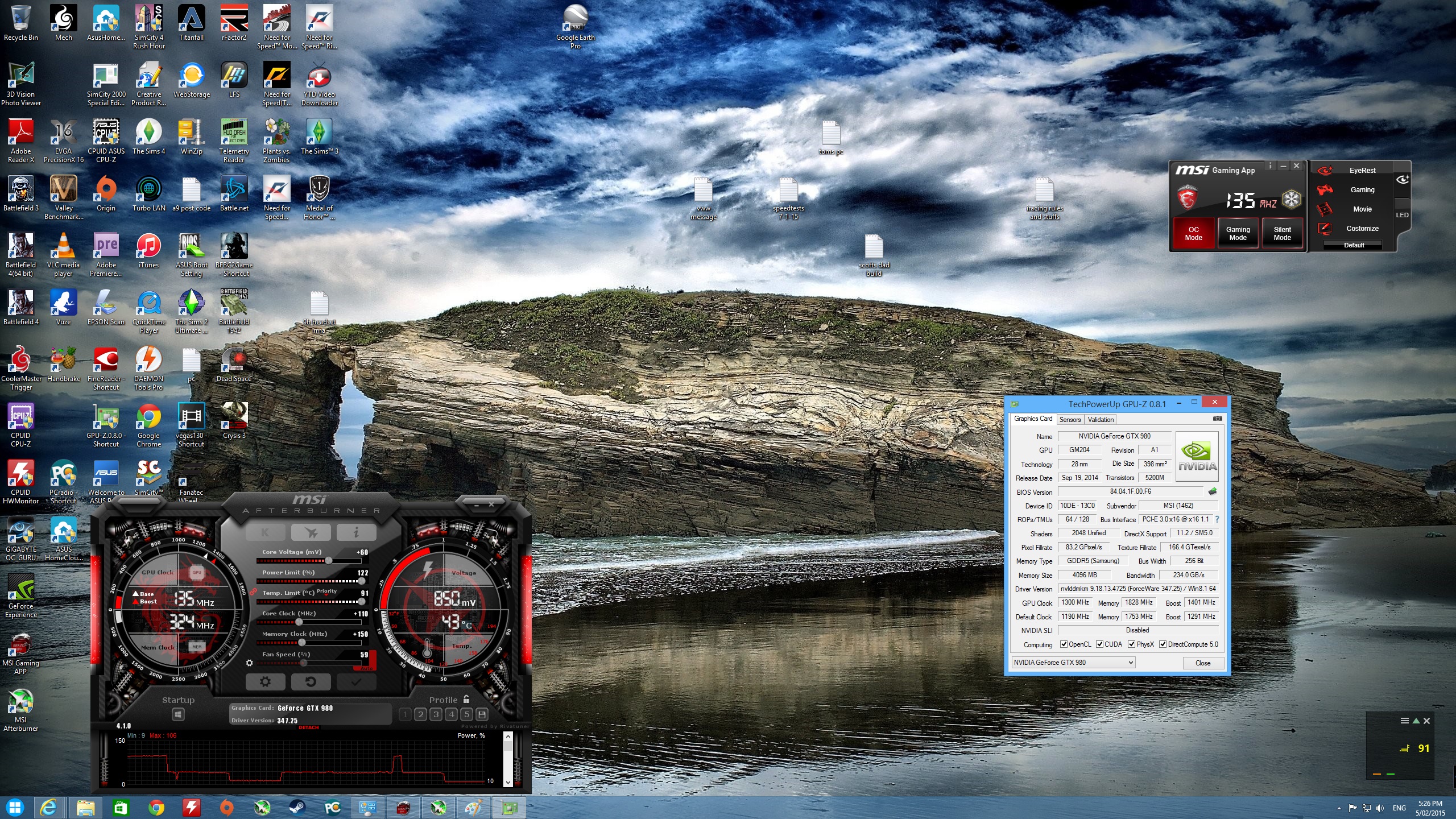This screenshot has width=1456, height=819.
Task: Save Afterburner profile with floppy icon
Action: coord(482,714)
